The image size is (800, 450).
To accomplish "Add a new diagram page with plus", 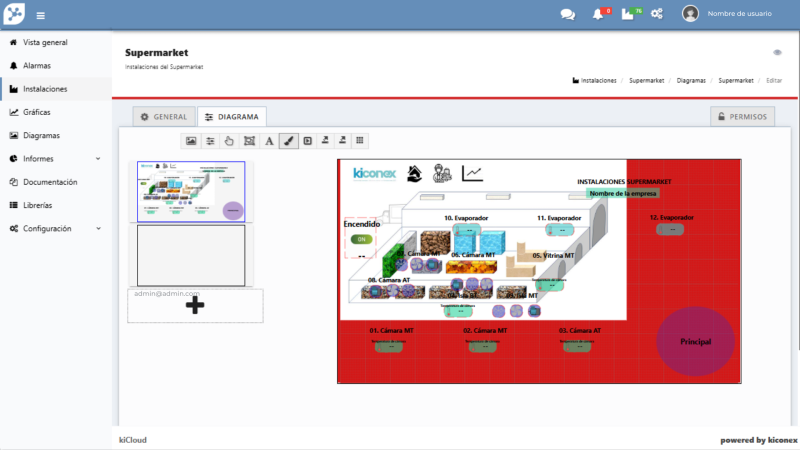I will pos(196,306).
